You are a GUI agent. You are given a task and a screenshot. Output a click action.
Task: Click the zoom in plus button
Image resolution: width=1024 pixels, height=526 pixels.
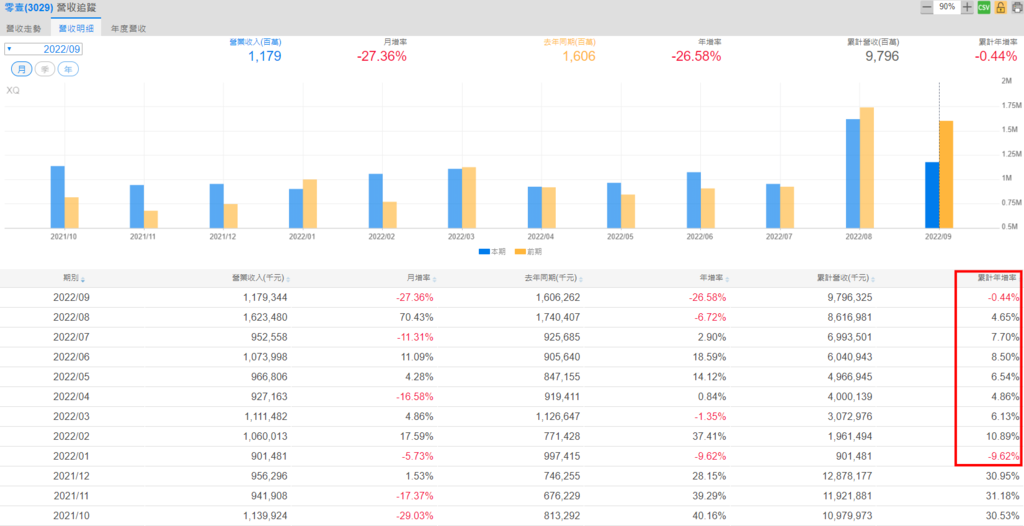[967, 7]
